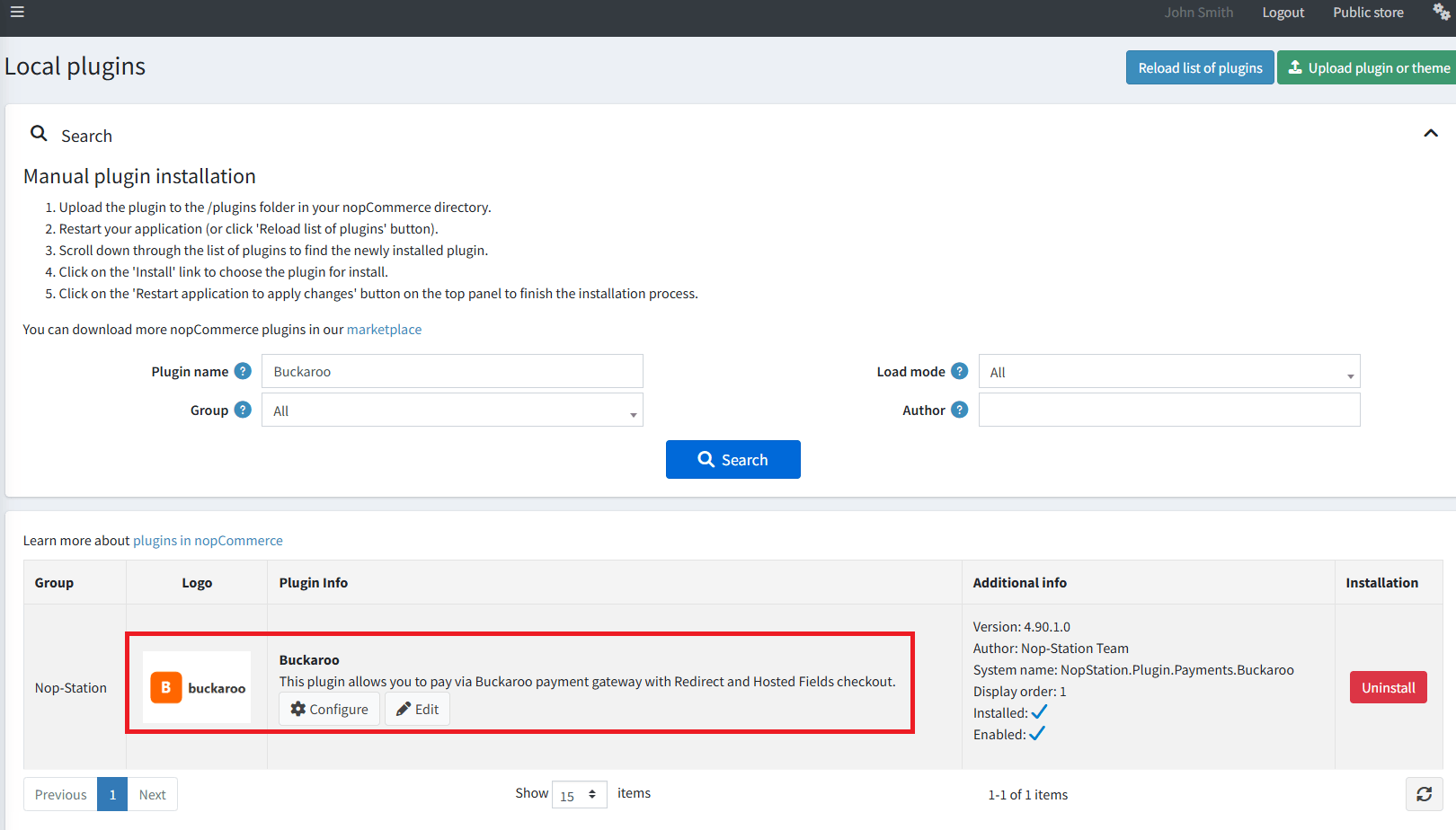Click the Local plugins page heading

[75, 66]
